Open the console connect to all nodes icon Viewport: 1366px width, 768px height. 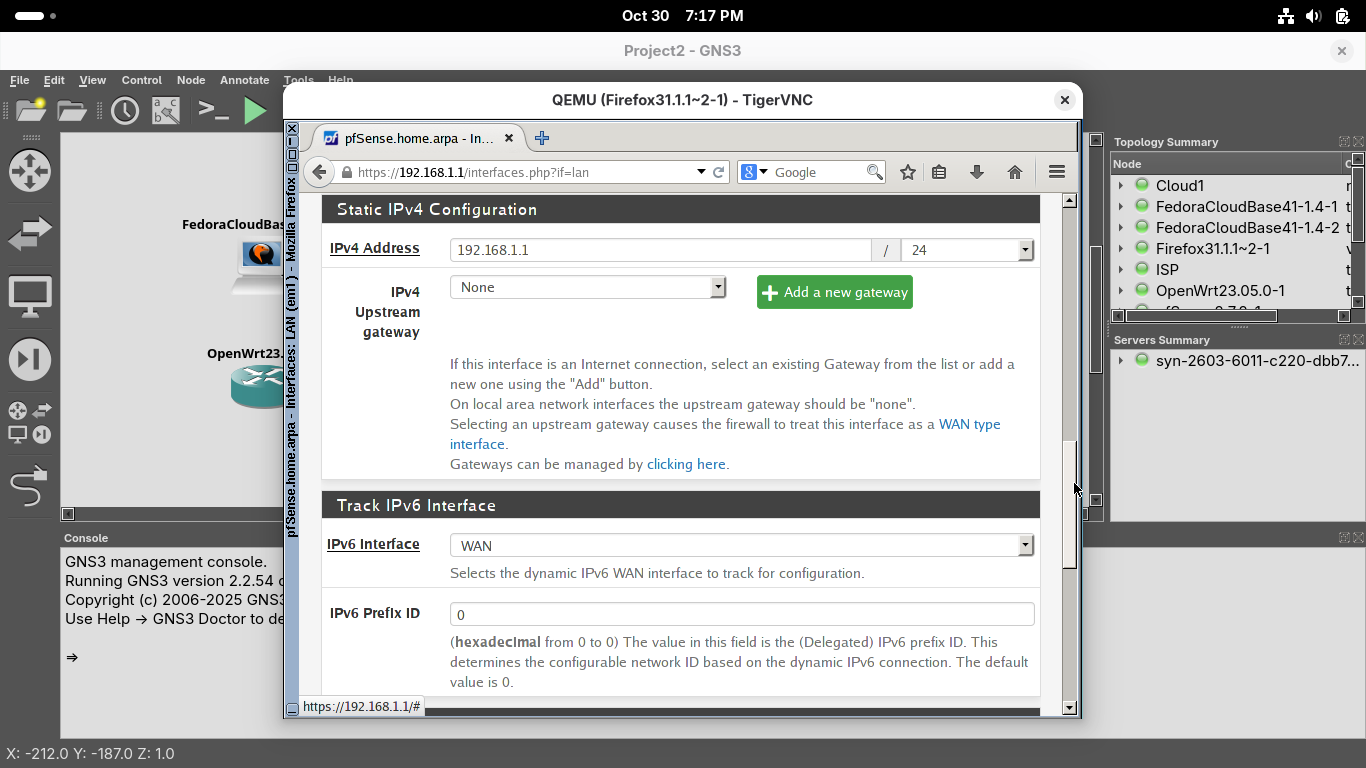213,110
